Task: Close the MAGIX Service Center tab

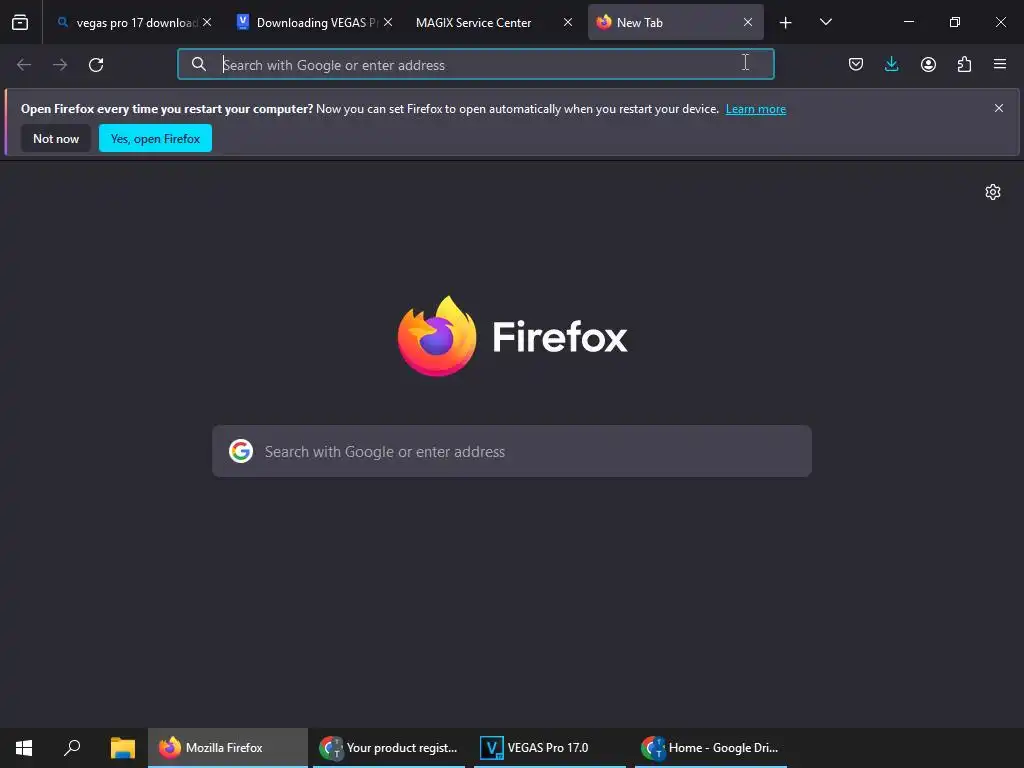Action: [568, 22]
